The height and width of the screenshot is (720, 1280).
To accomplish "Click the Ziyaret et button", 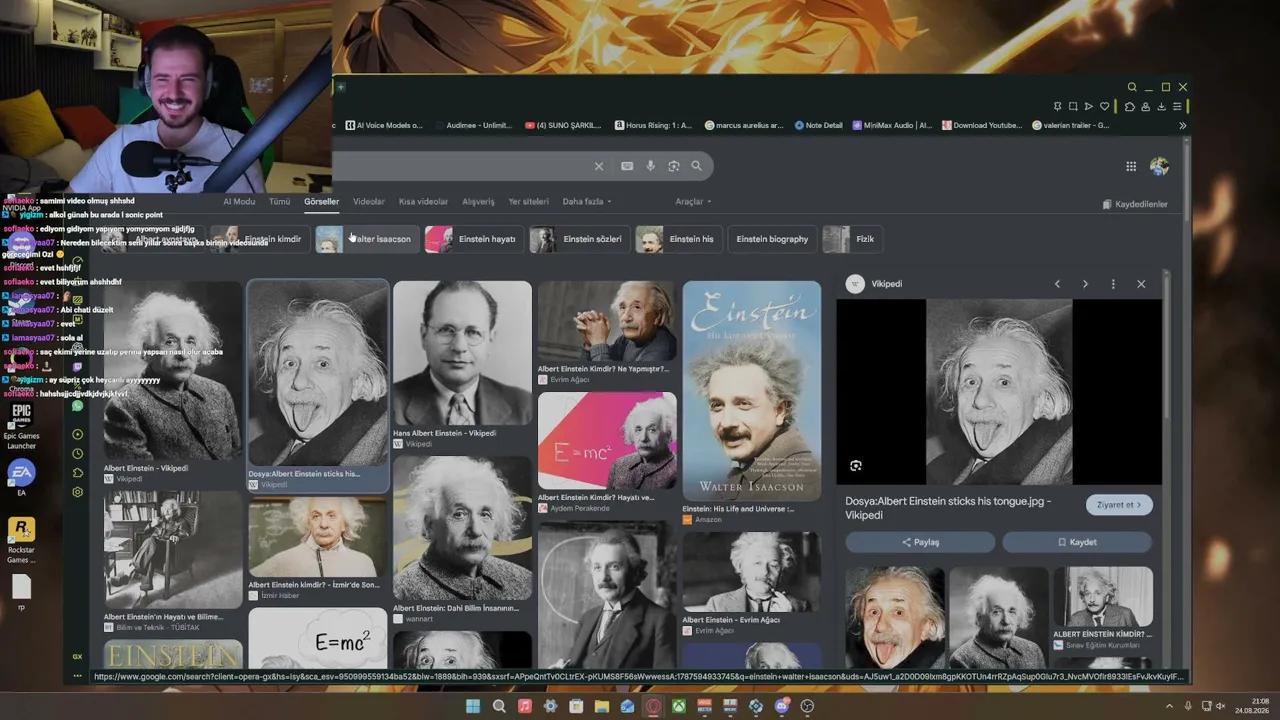I will [x=1120, y=505].
